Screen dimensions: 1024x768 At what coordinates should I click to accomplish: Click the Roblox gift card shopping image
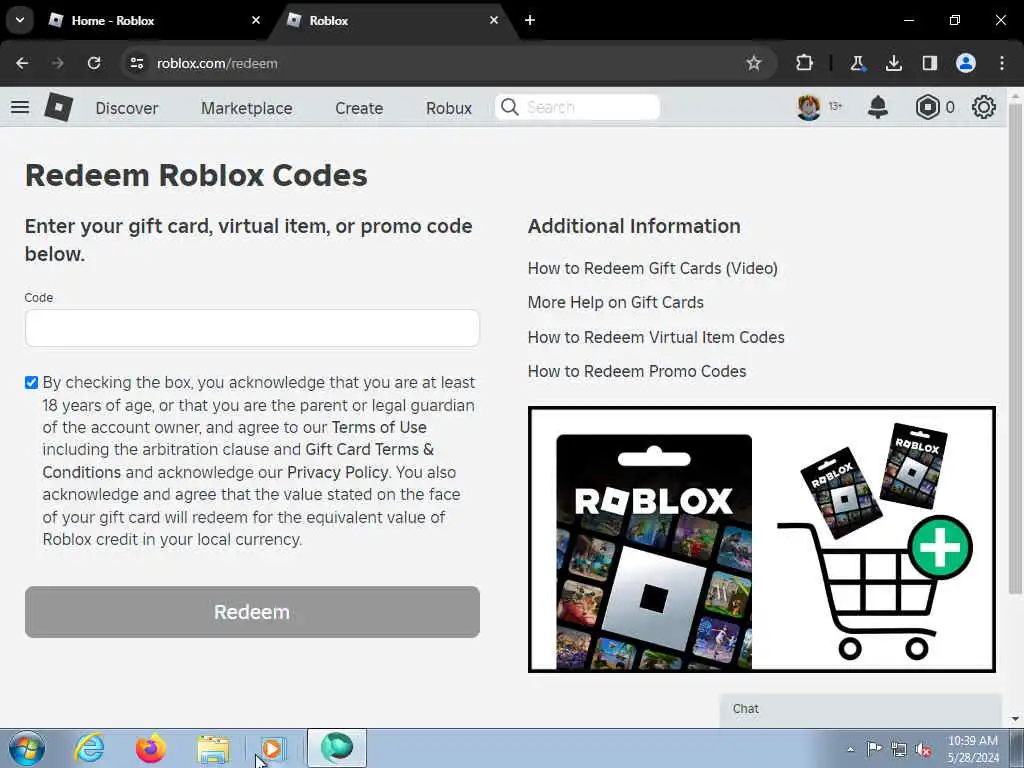click(x=761, y=539)
